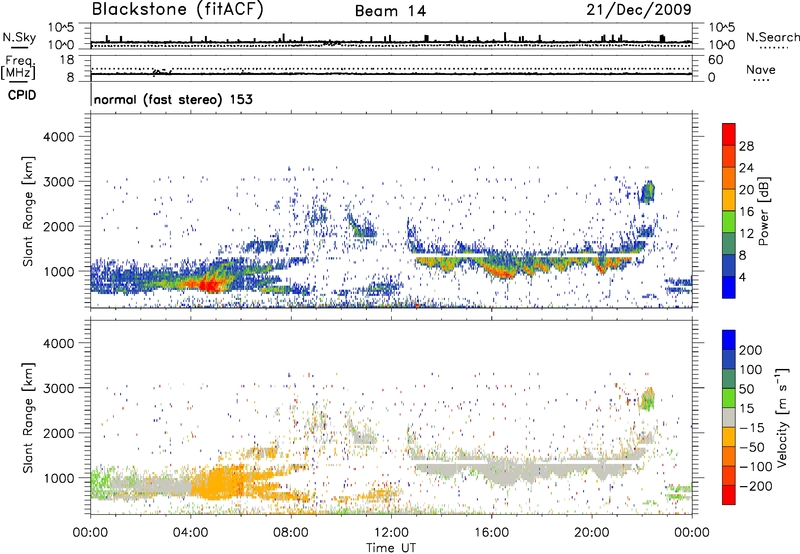Select the "CPID" row label

tap(22, 95)
